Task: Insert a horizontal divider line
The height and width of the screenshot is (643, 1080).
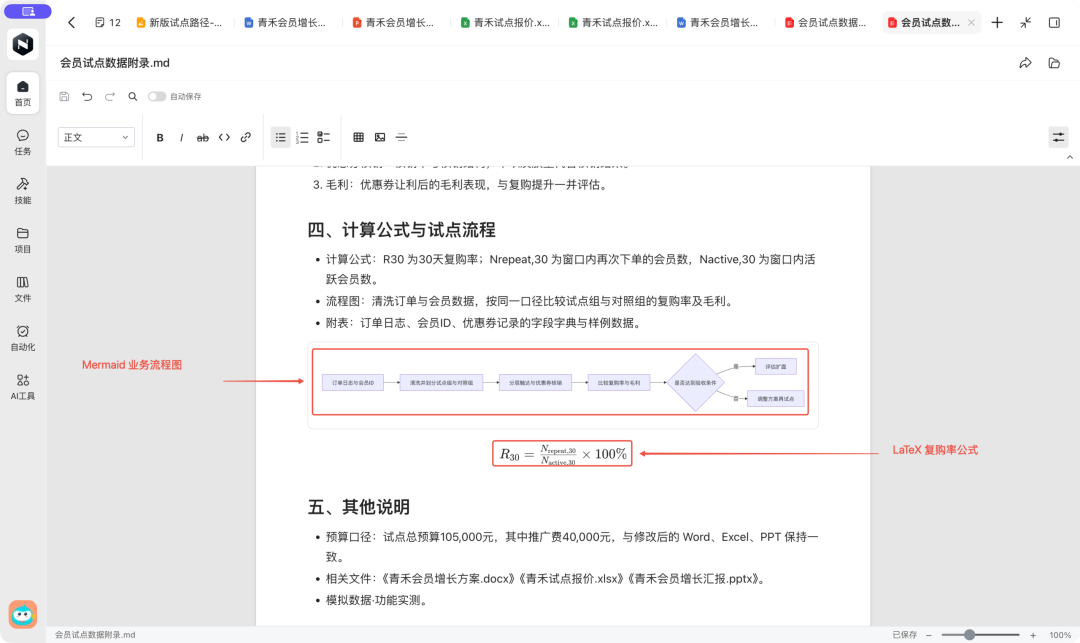Action: [x=402, y=138]
